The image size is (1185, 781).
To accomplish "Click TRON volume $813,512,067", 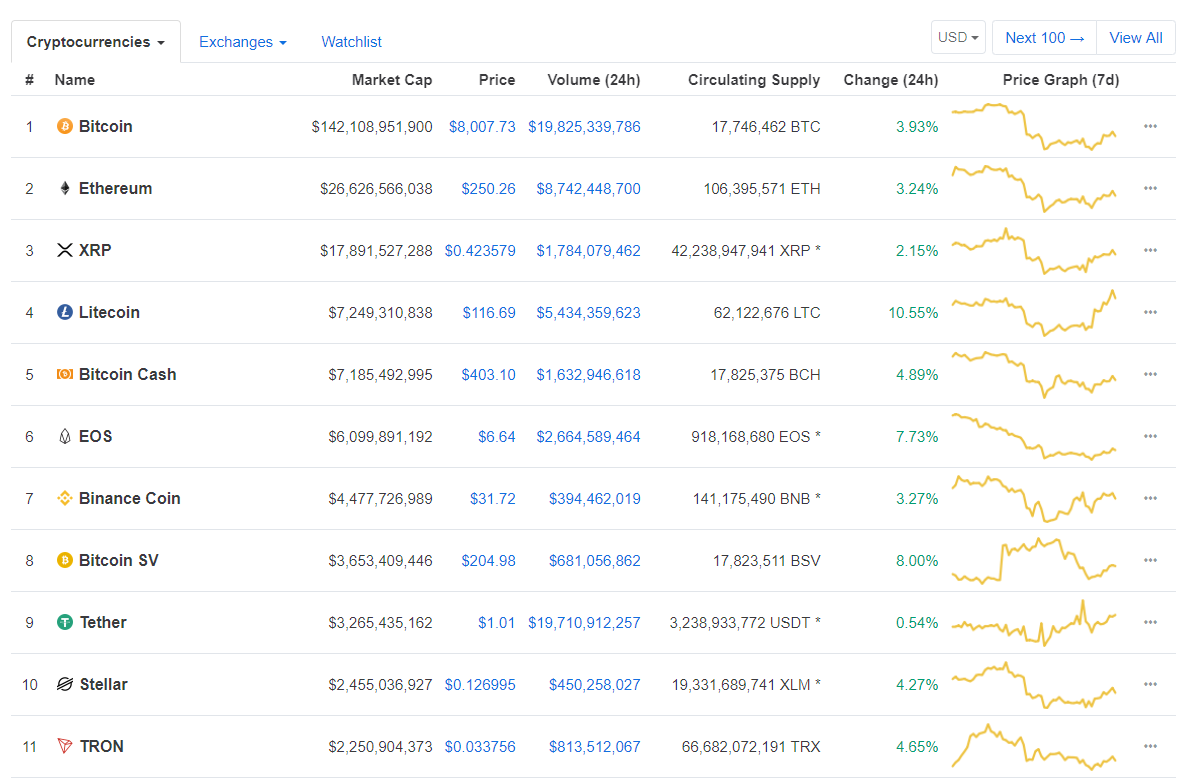I will pyautogui.click(x=595, y=747).
